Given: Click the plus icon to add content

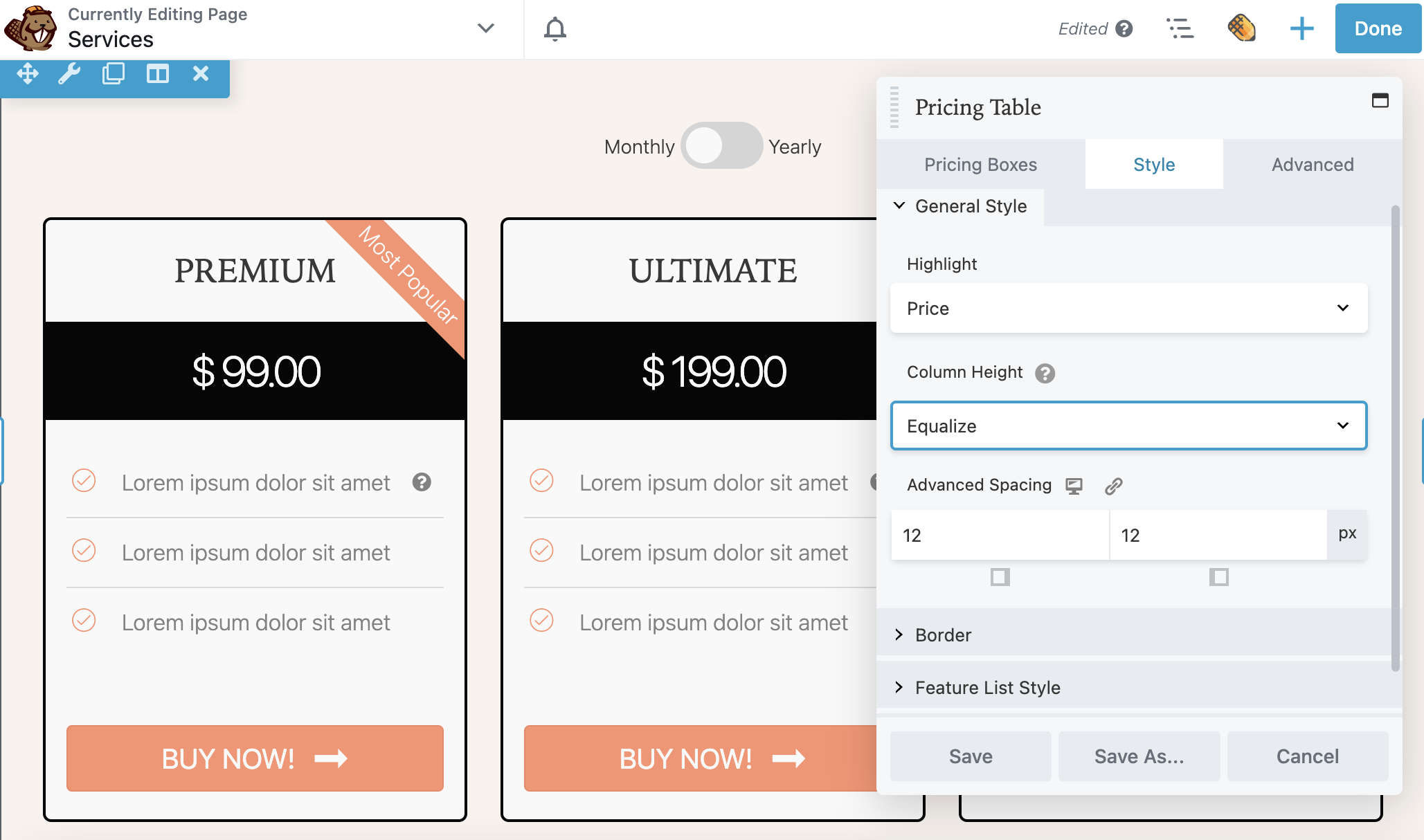Looking at the screenshot, I should click(1301, 29).
